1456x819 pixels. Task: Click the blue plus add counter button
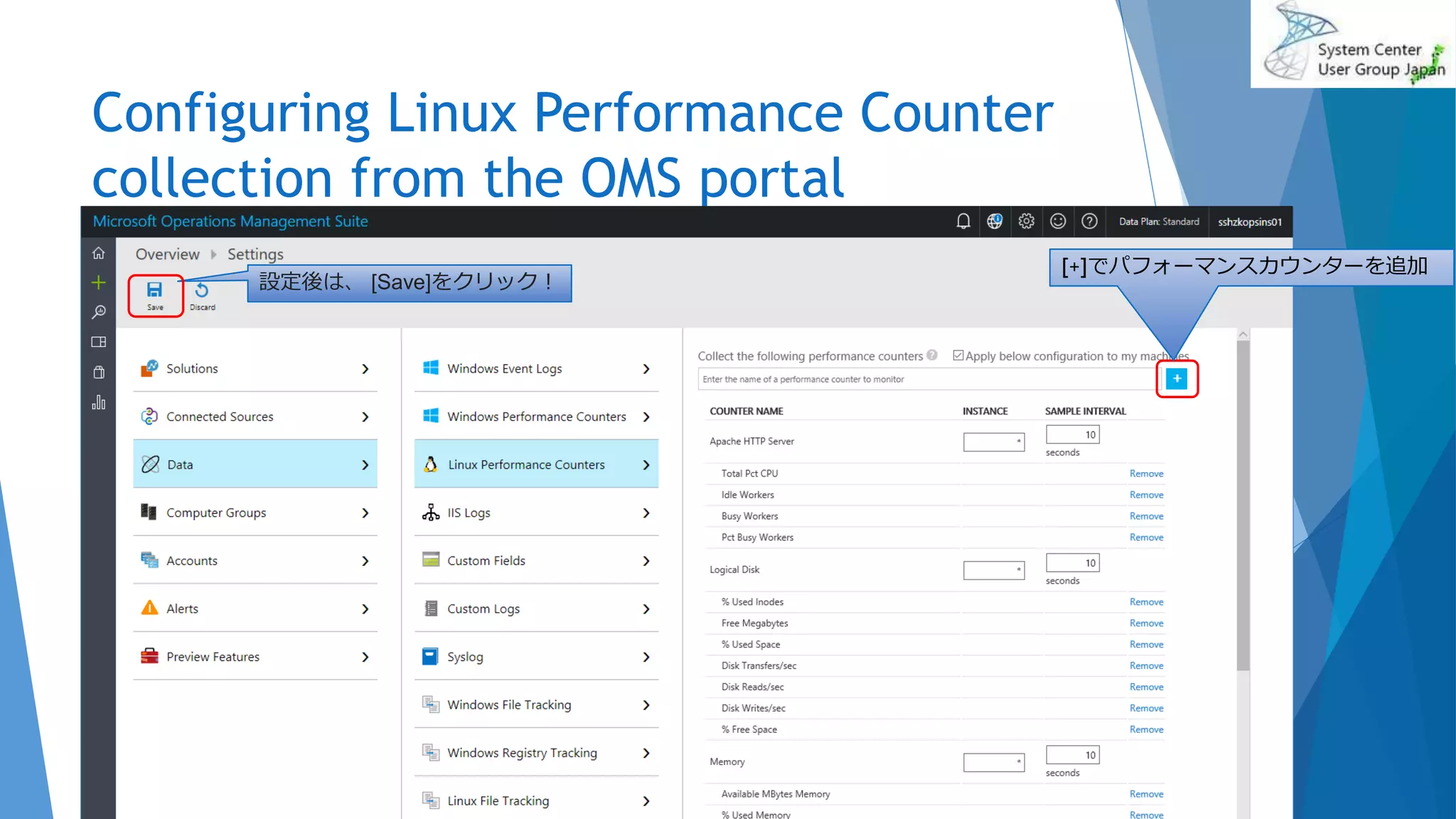(1177, 379)
